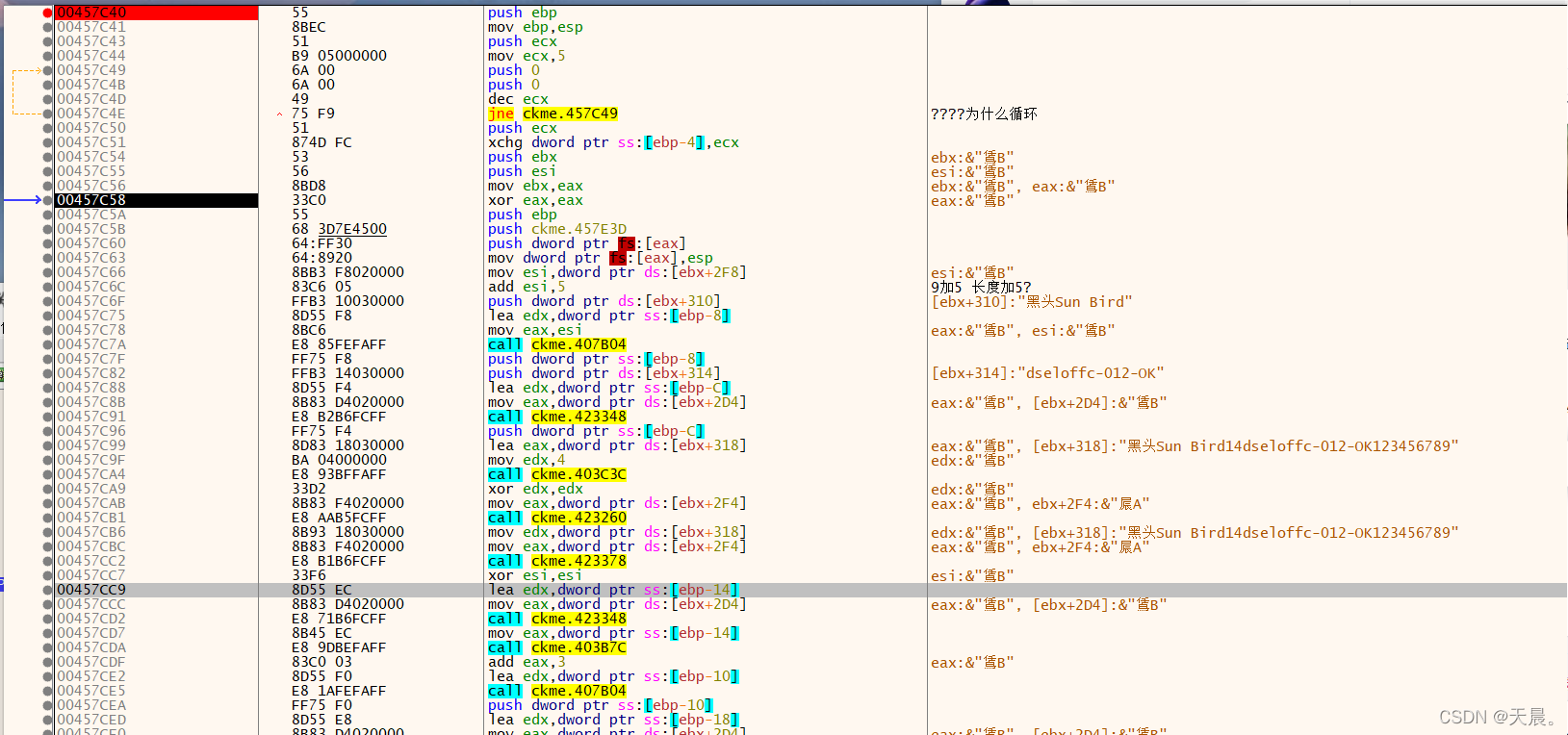1568x735 pixels.
Task: Click the 'dec ecx' instruction
Action: [518, 99]
